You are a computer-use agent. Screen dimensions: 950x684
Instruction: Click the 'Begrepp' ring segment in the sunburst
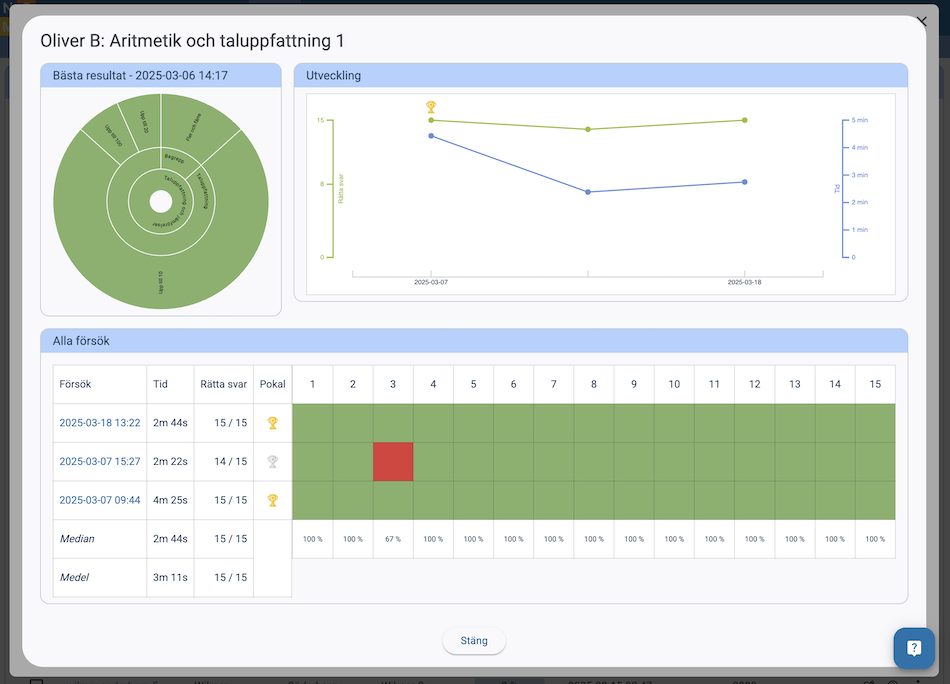point(174,157)
